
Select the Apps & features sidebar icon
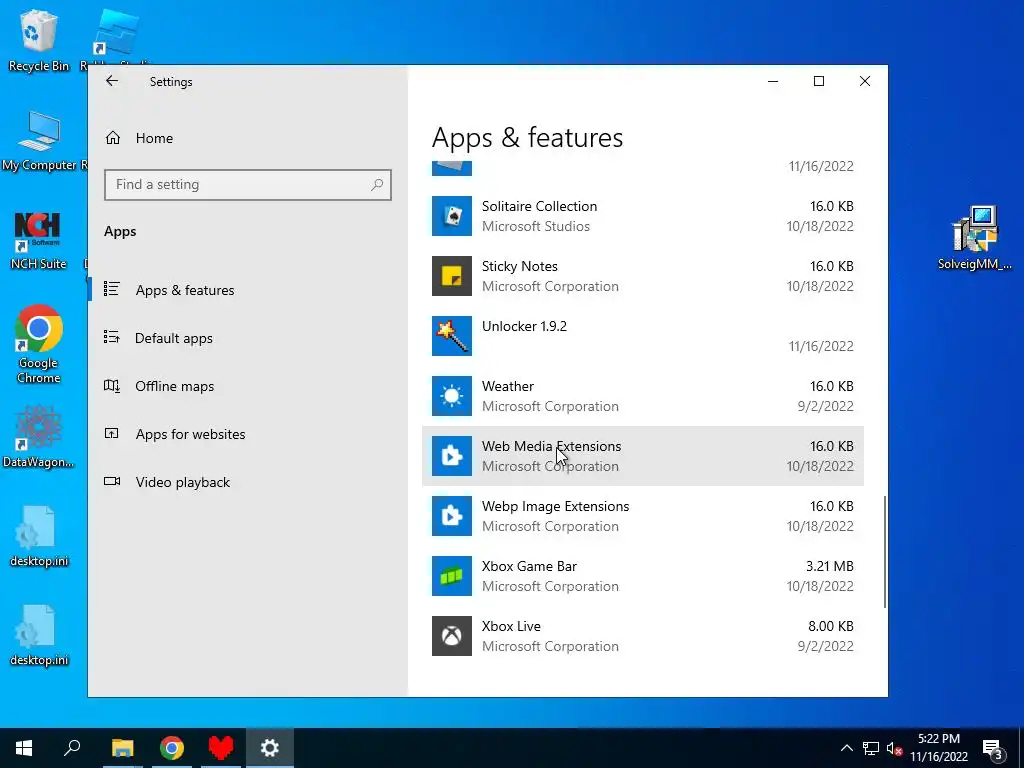click(x=112, y=289)
